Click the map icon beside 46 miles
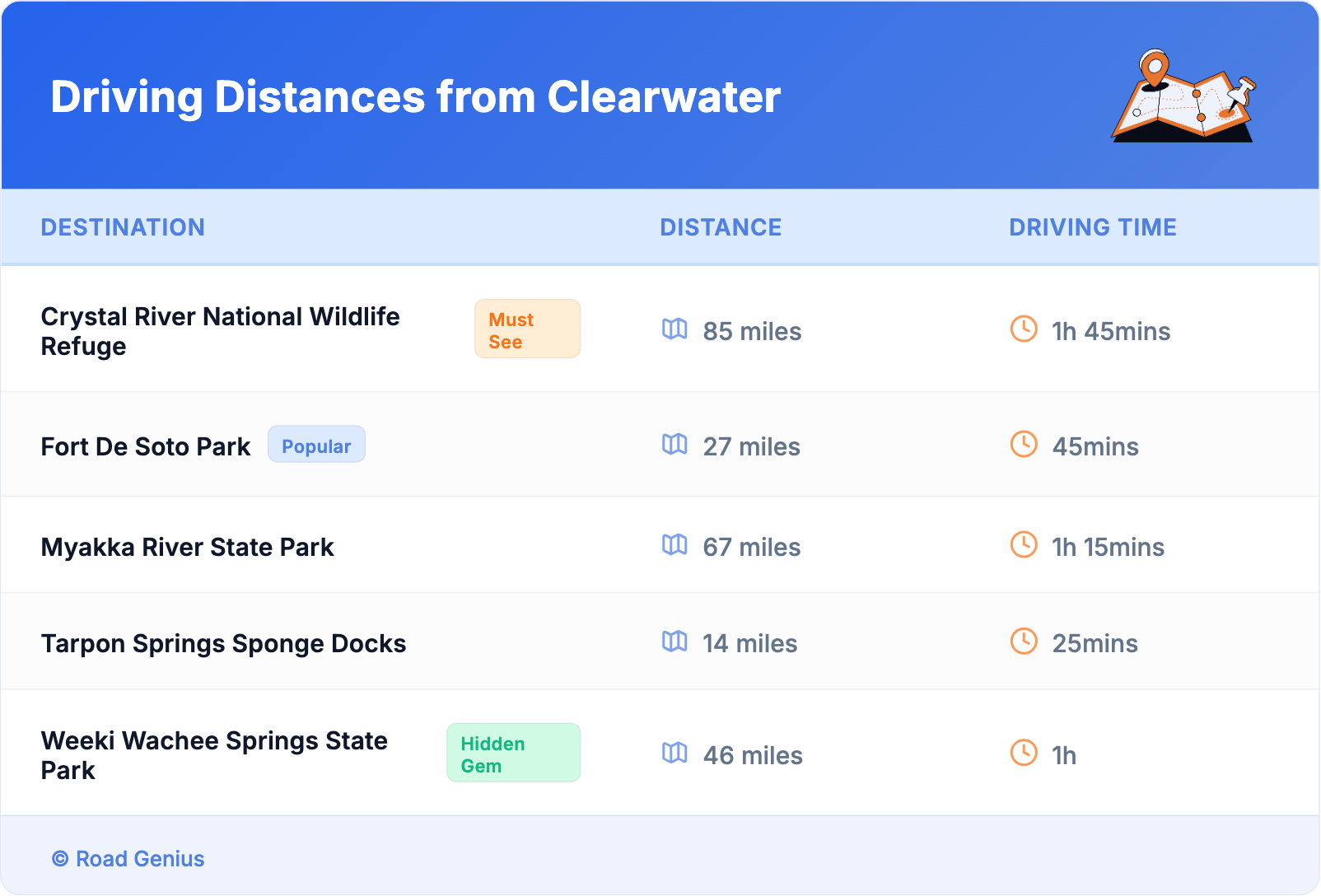Screen dimensions: 1321x896 (675, 753)
